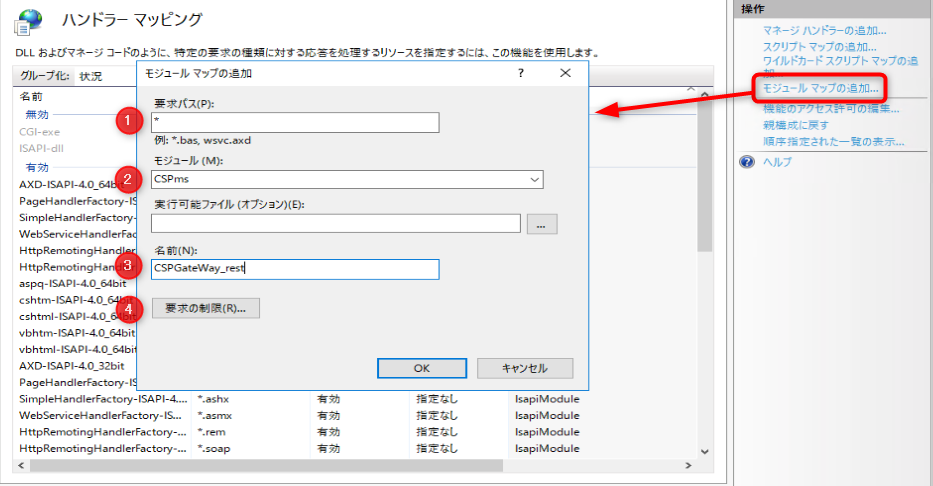
Task: Click the 要求の制限(R)... button
Action: coord(205,309)
